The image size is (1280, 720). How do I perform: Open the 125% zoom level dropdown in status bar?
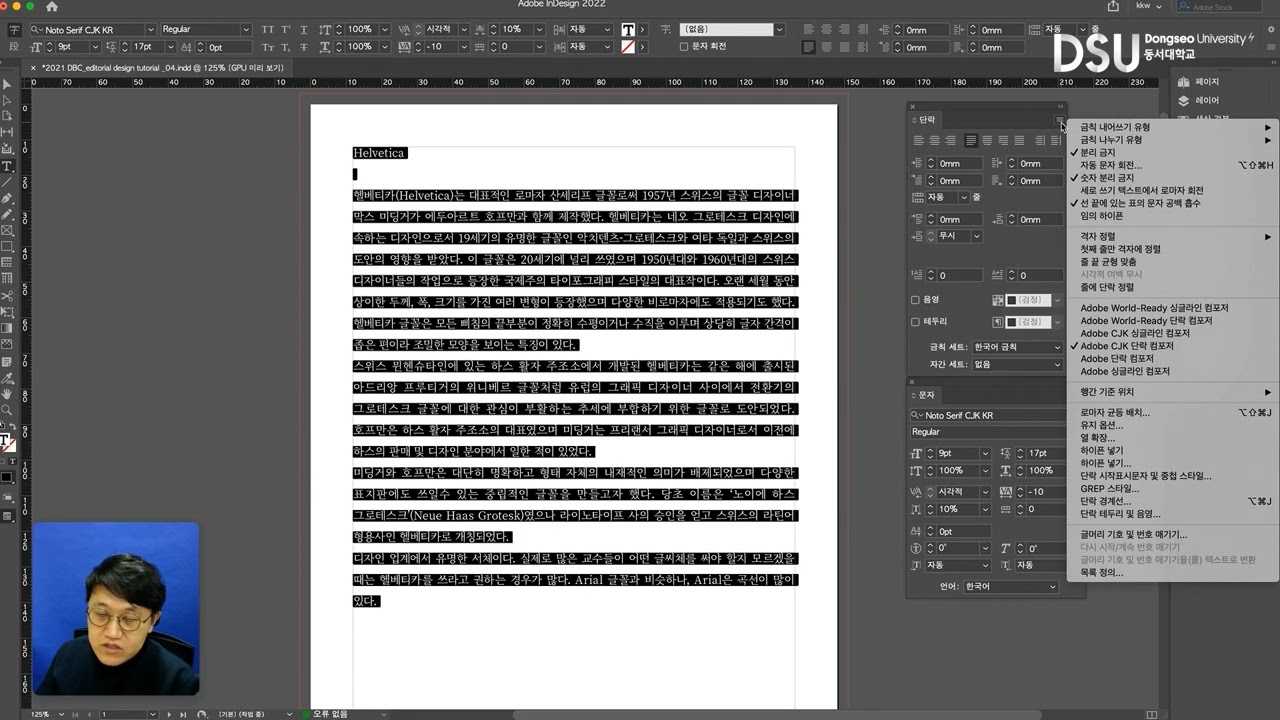tap(60, 714)
